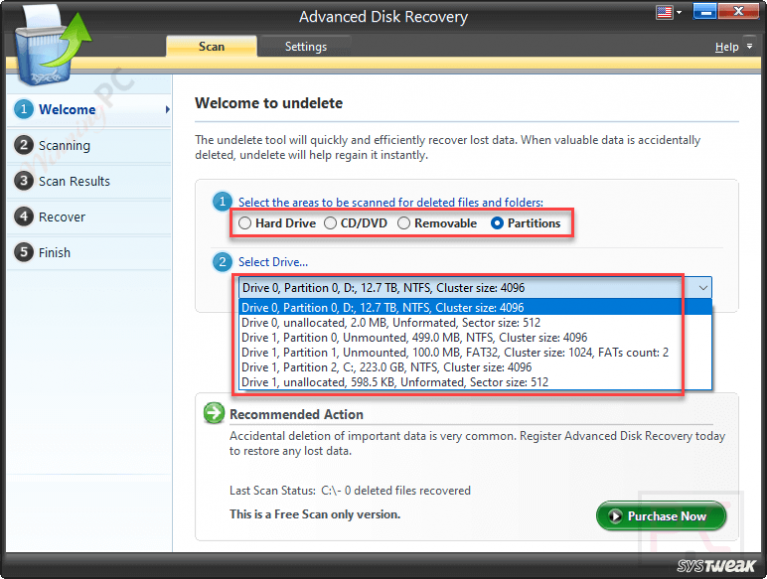Select the Partitions radio button
The height and width of the screenshot is (579, 767).
(497, 223)
